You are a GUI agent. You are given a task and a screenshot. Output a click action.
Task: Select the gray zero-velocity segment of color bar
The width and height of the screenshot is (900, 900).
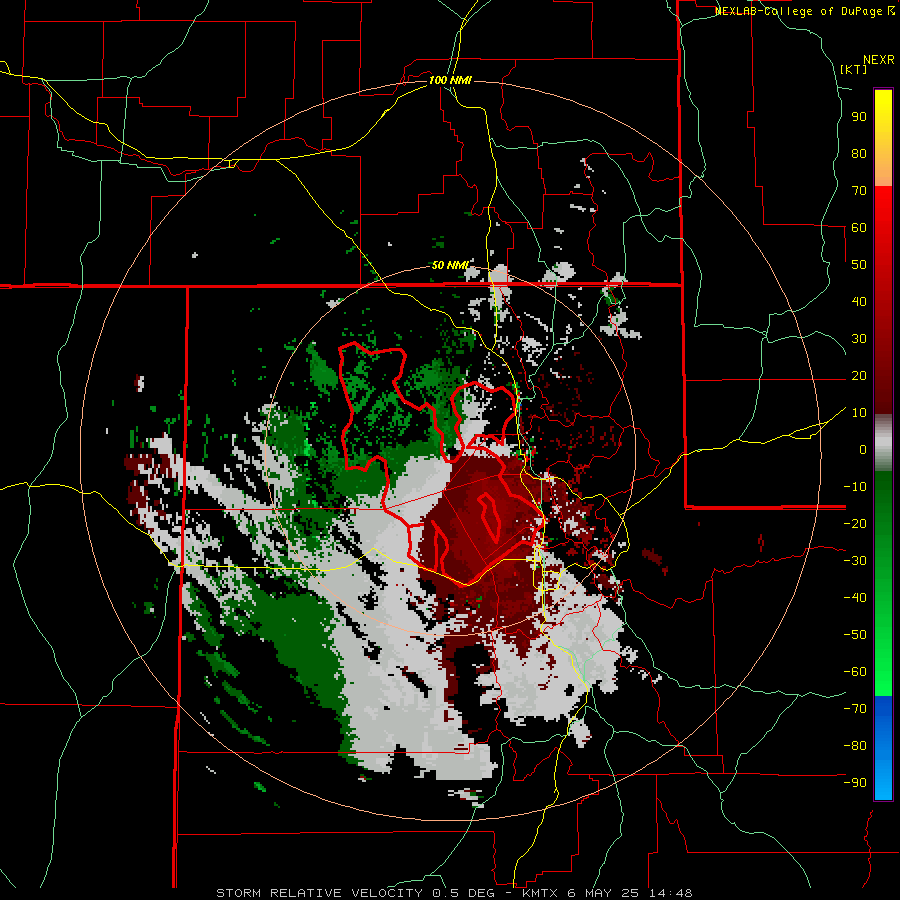883,442
